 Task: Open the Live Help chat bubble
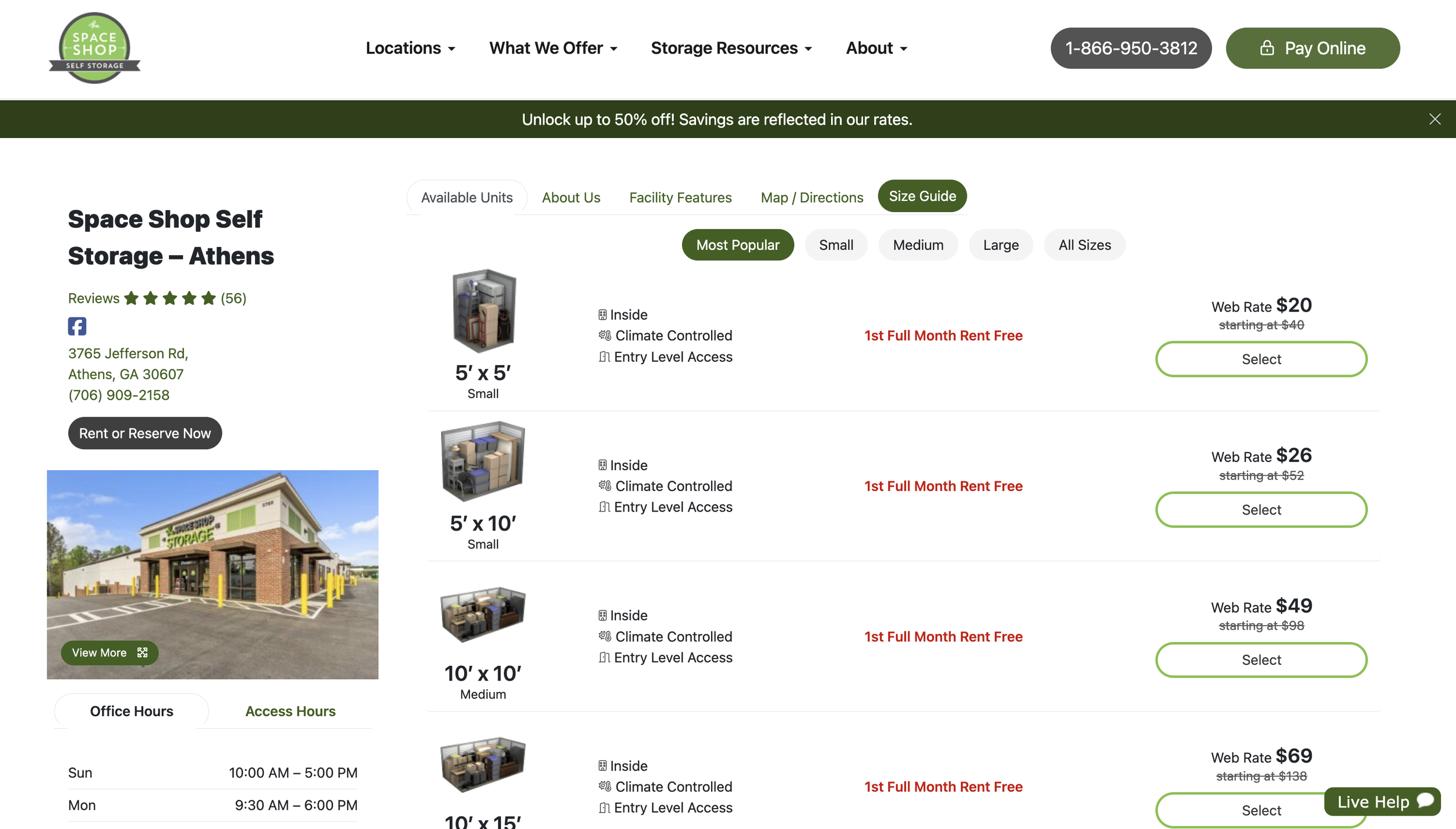1382,802
